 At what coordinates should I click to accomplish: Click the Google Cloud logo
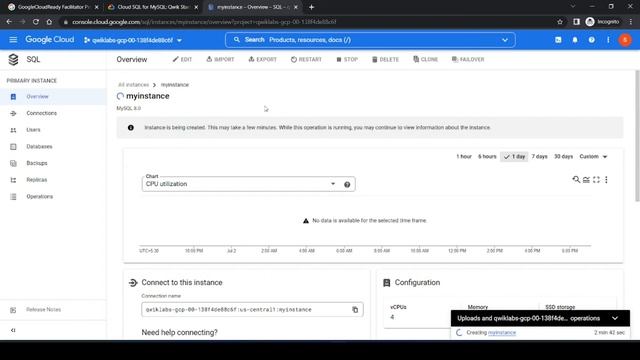pos(49,40)
